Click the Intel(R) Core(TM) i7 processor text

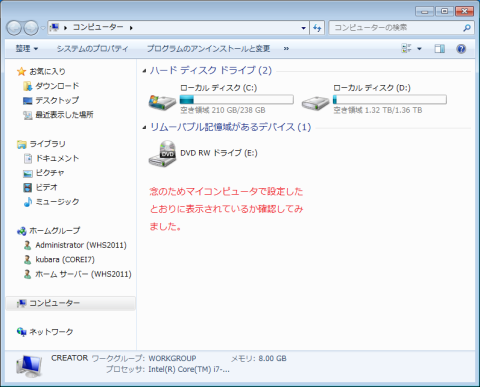pyautogui.click(x=189, y=369)
